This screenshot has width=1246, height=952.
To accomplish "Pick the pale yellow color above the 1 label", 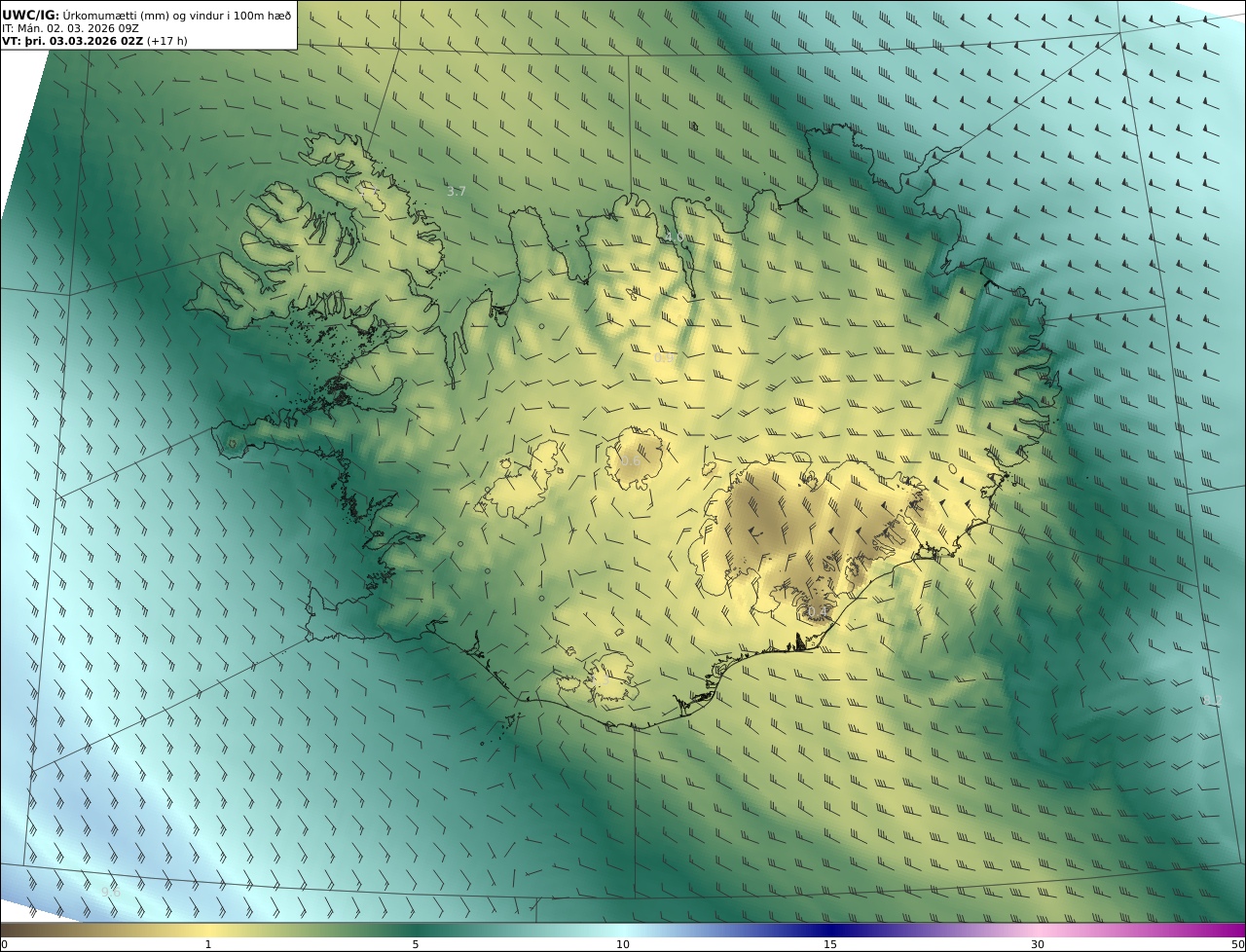I will click(x=207, y=931).
